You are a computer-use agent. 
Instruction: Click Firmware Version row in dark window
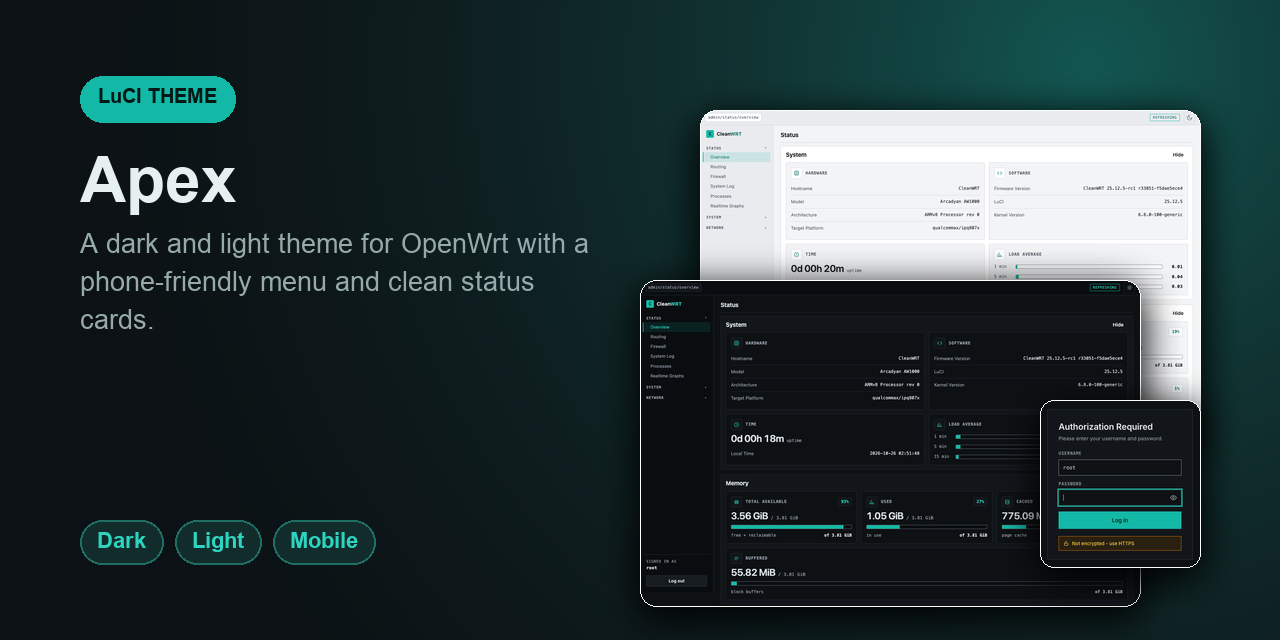pos(1028,358)
